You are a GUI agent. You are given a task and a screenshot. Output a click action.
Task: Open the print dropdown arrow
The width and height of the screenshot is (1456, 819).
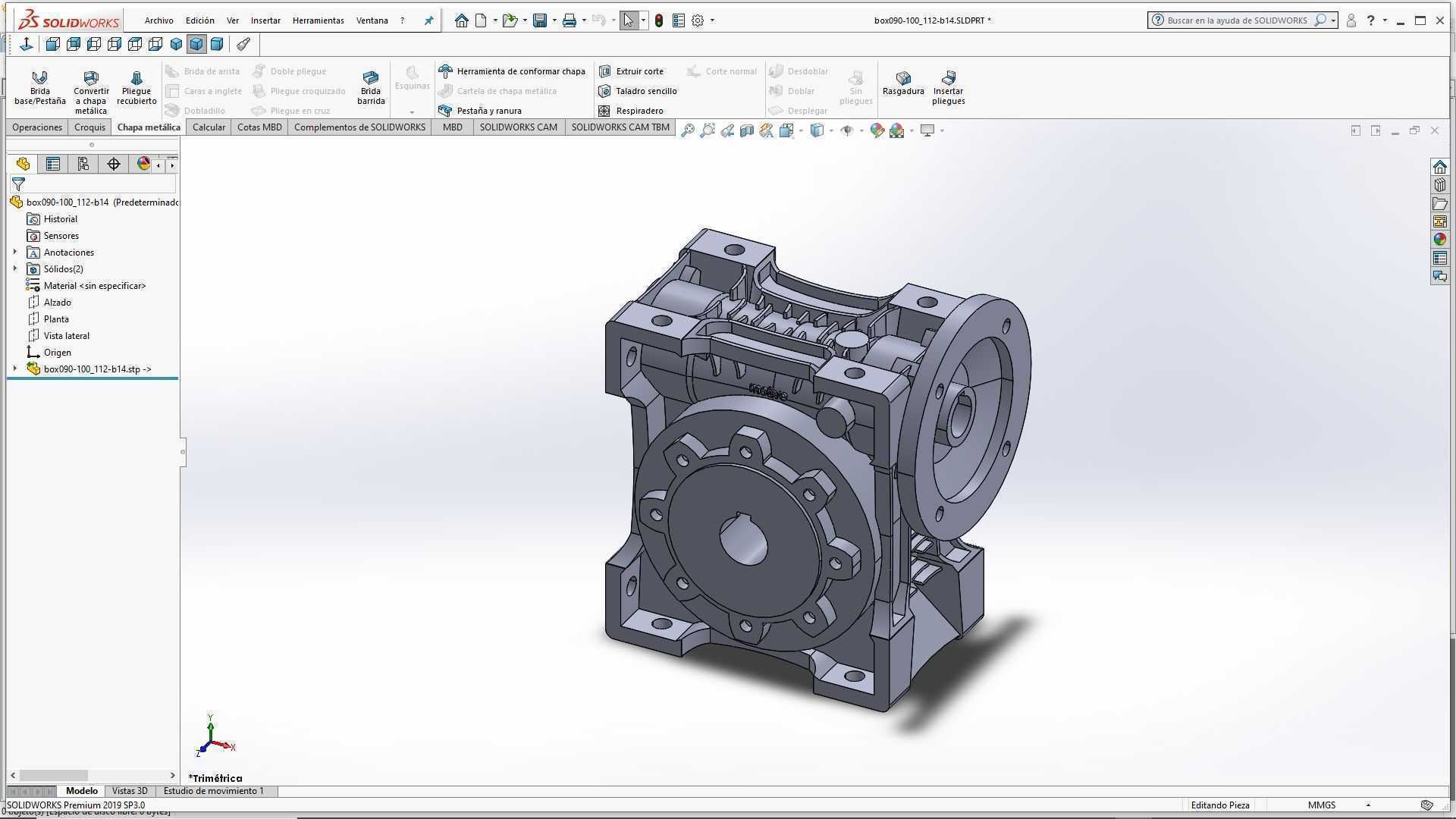(x=584, y=20)
